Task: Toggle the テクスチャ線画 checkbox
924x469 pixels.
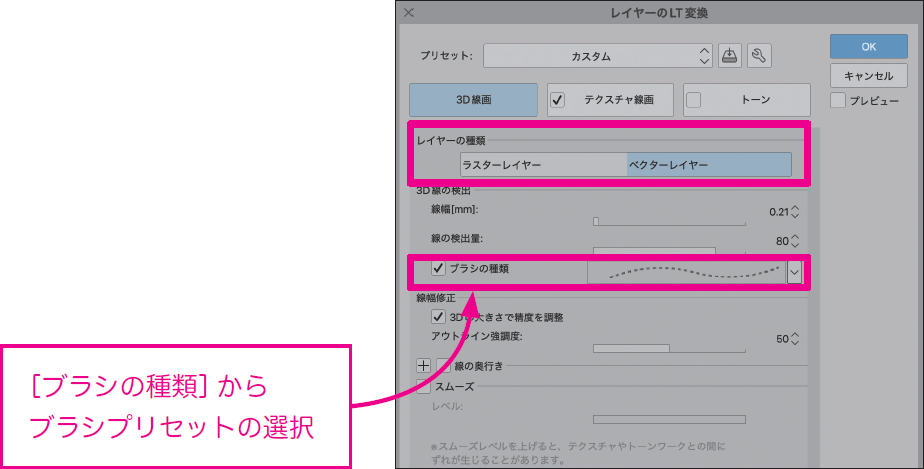Action: coord(559,100)
